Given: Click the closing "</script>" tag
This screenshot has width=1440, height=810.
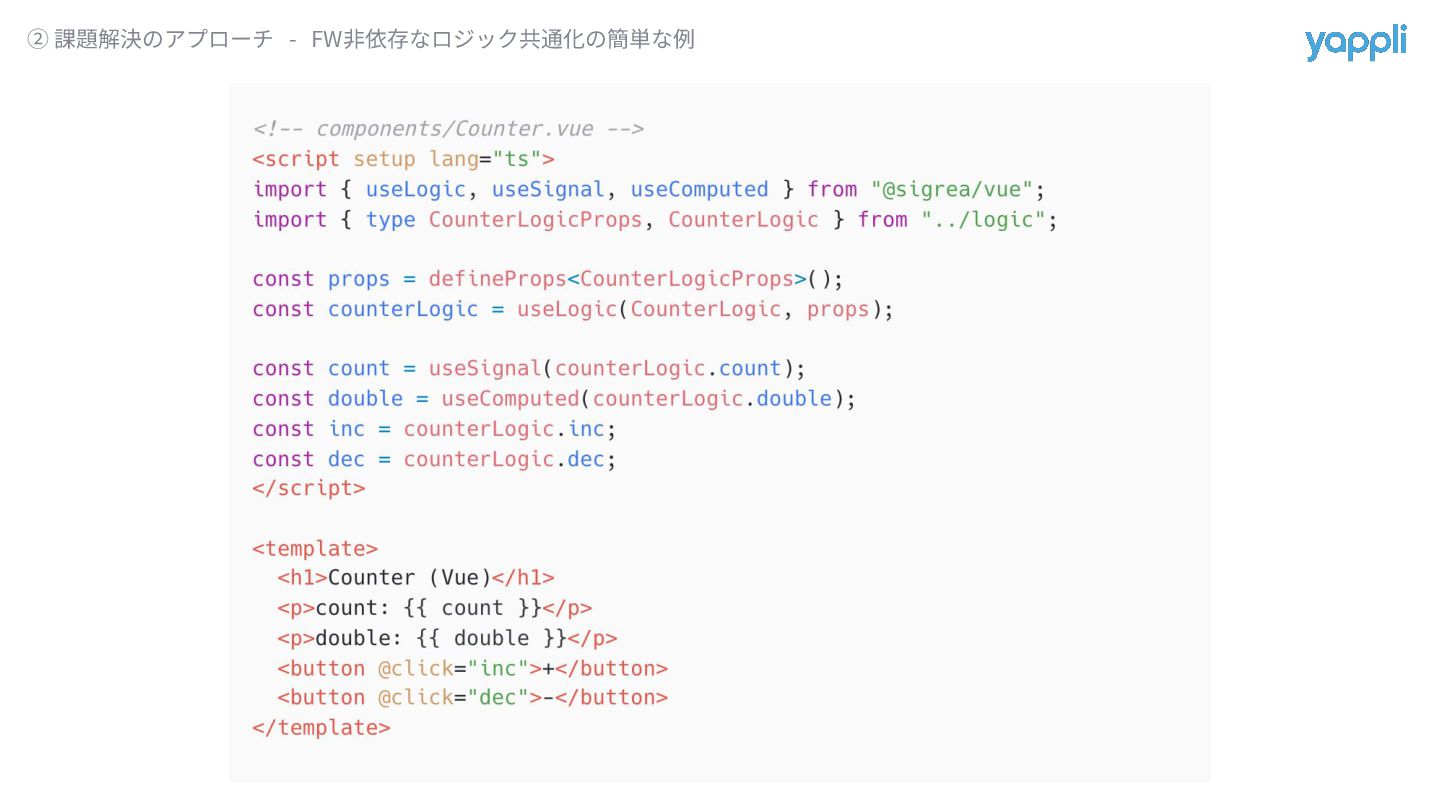Looking at the screenshot, I should 309,489.
